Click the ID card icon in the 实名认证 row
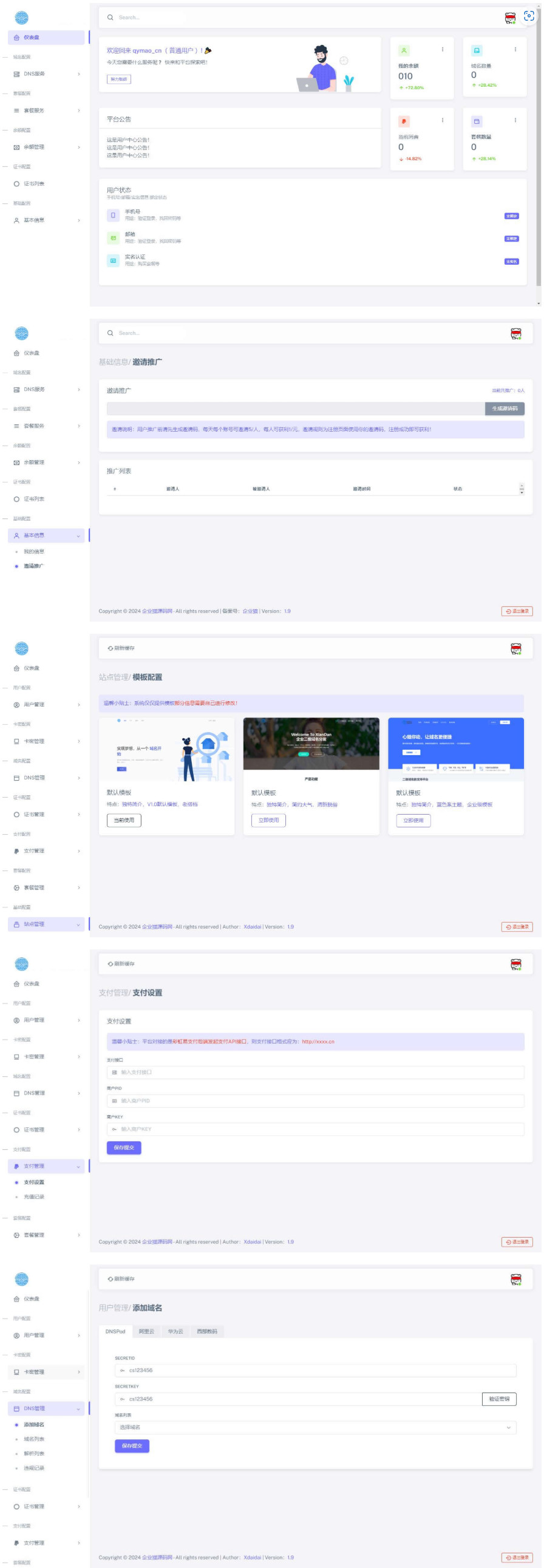 113,260
